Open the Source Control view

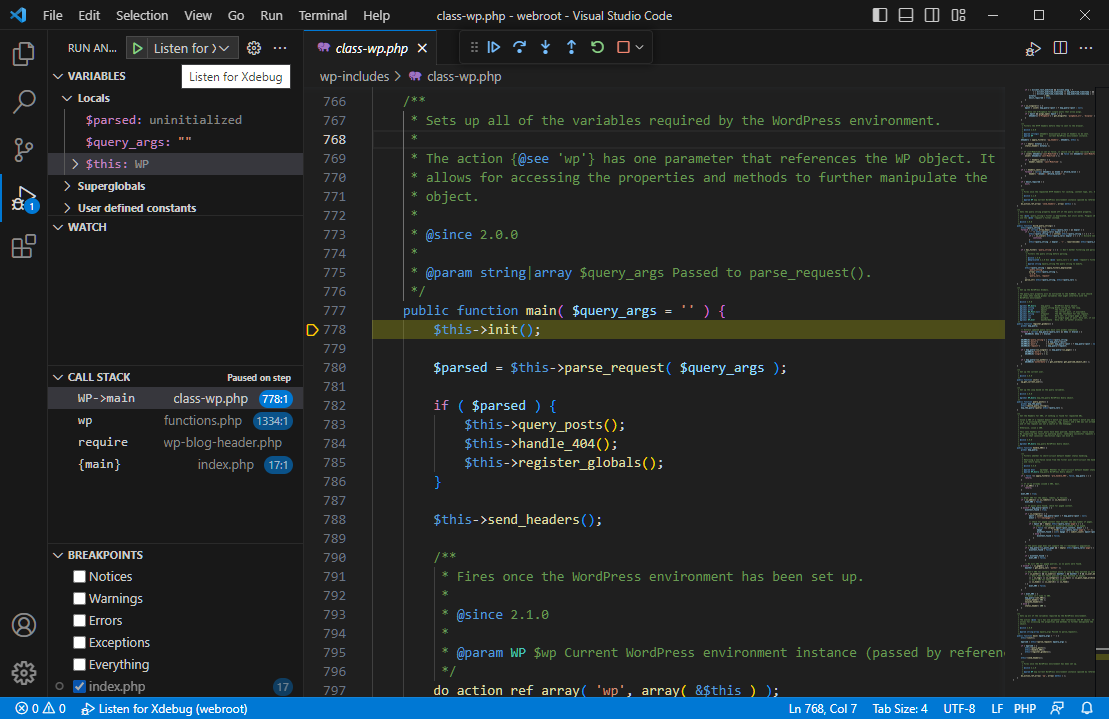[x=23, y=150]
